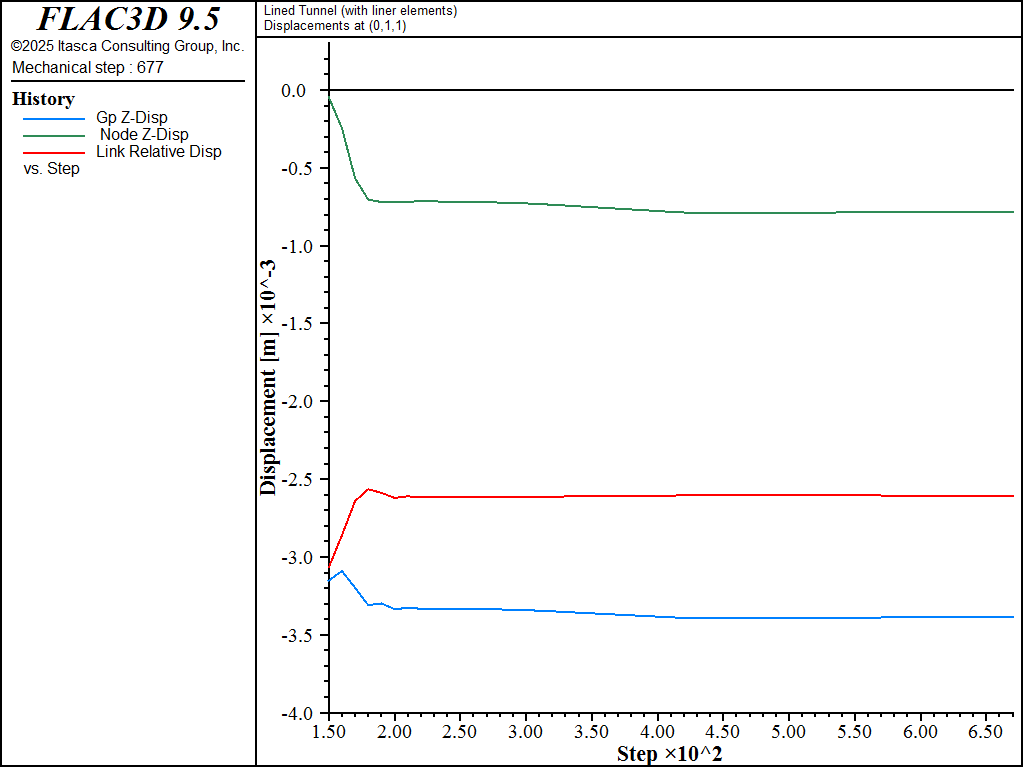The image size is (1024, 768).
Task: Select the Node Z-Disp legend label
Action: (x=144, y=135)
